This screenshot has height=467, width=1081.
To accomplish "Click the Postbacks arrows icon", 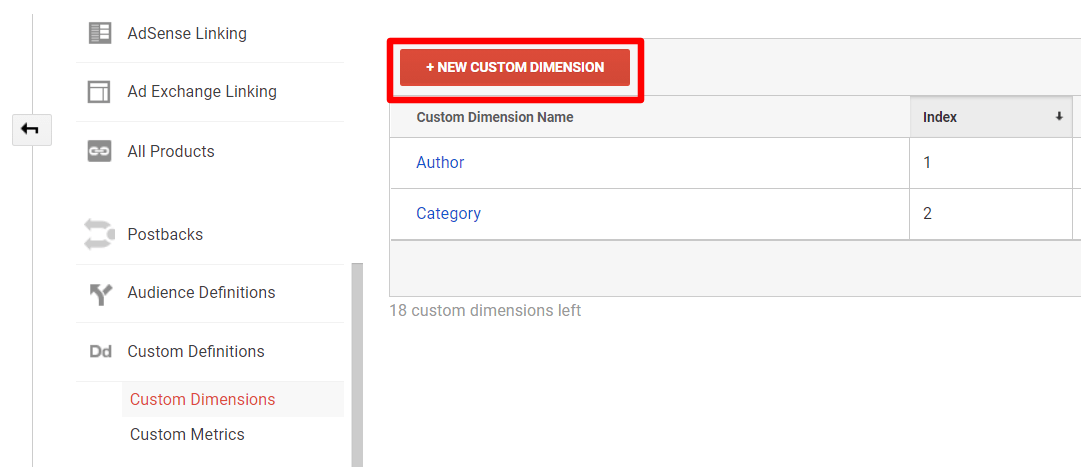I will tap(100, 235).
